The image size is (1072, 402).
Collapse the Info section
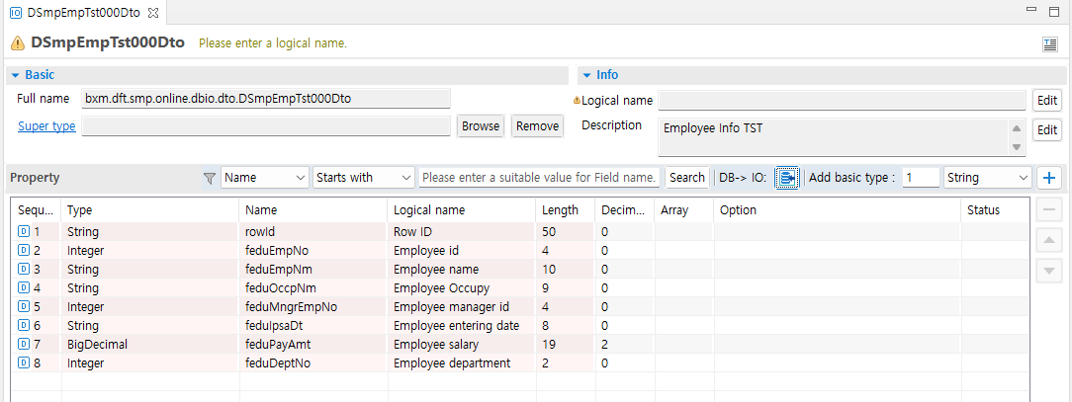pos(587,75)
